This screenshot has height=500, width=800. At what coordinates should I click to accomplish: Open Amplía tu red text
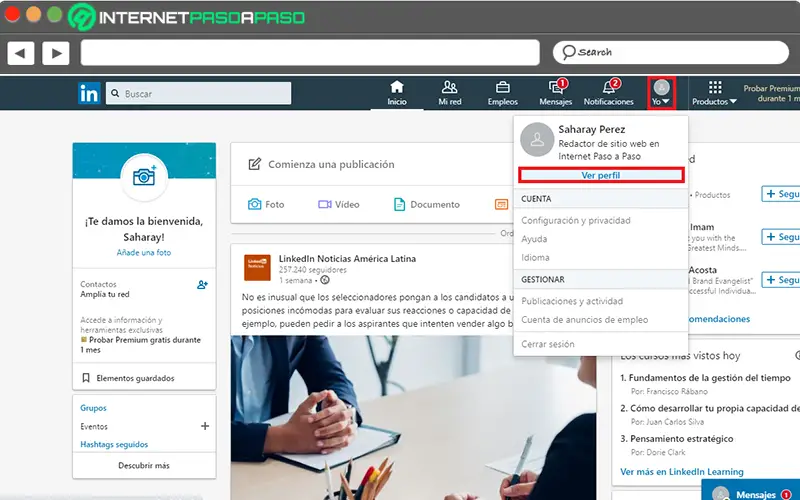point(105,294)
